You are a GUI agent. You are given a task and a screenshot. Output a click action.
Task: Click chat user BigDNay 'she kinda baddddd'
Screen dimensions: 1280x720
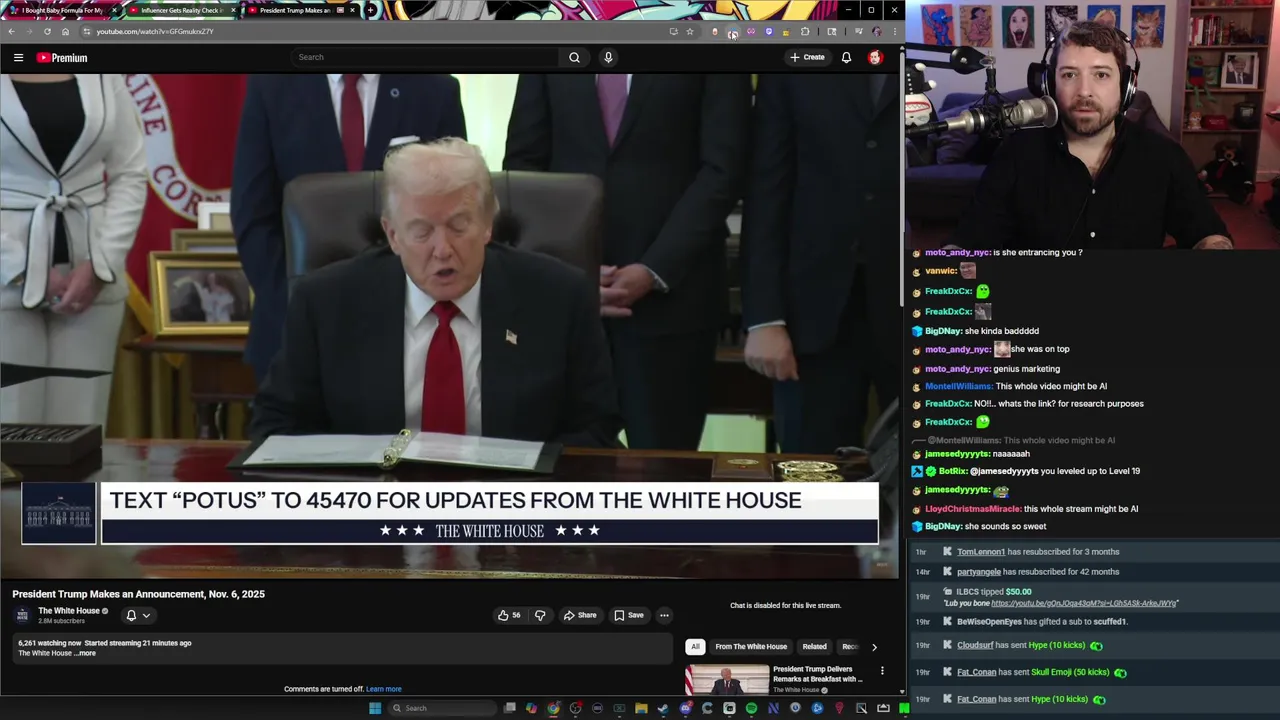pyautogui.click(x=944, y=331)
